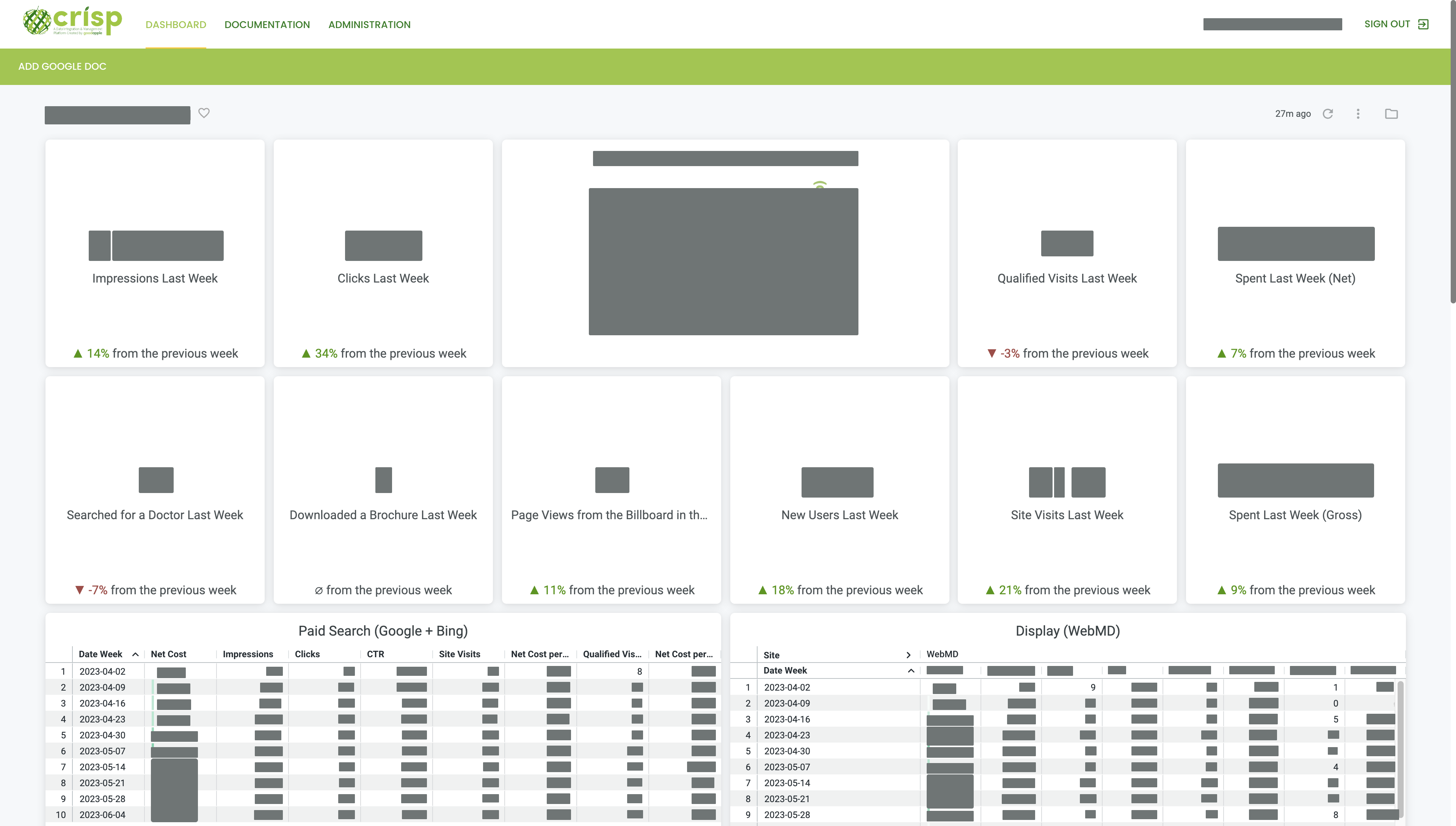The height and width of the screenshot is (826, 1456).
Task: Click Spent Last Week (Gross) label
Action: [1296, 515]
